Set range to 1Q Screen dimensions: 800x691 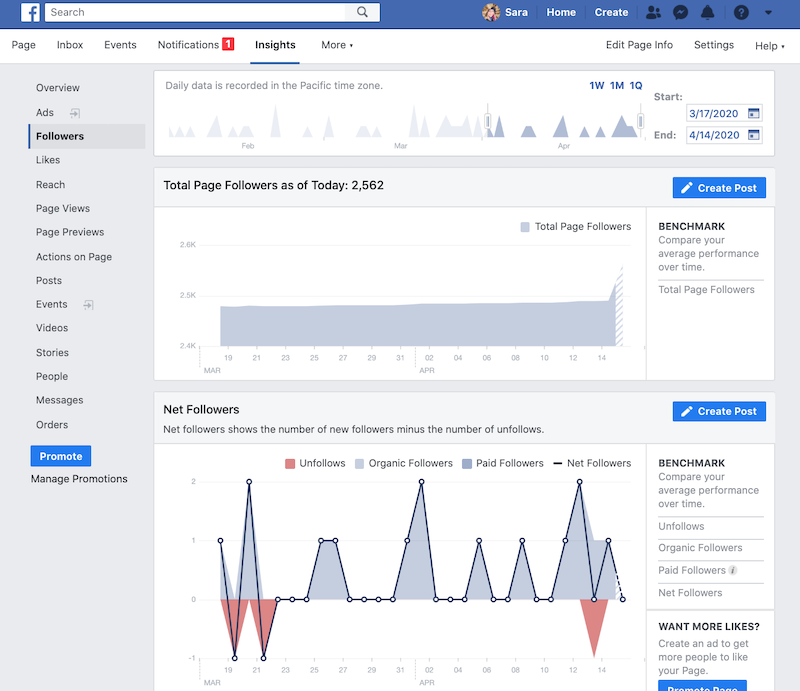(636, 86)
